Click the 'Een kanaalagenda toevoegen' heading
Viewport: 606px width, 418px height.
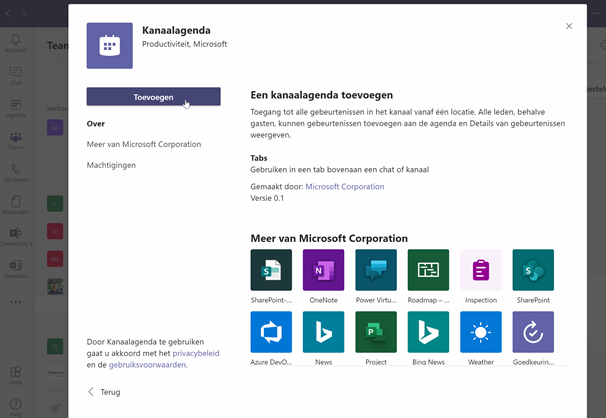(322, 95)
